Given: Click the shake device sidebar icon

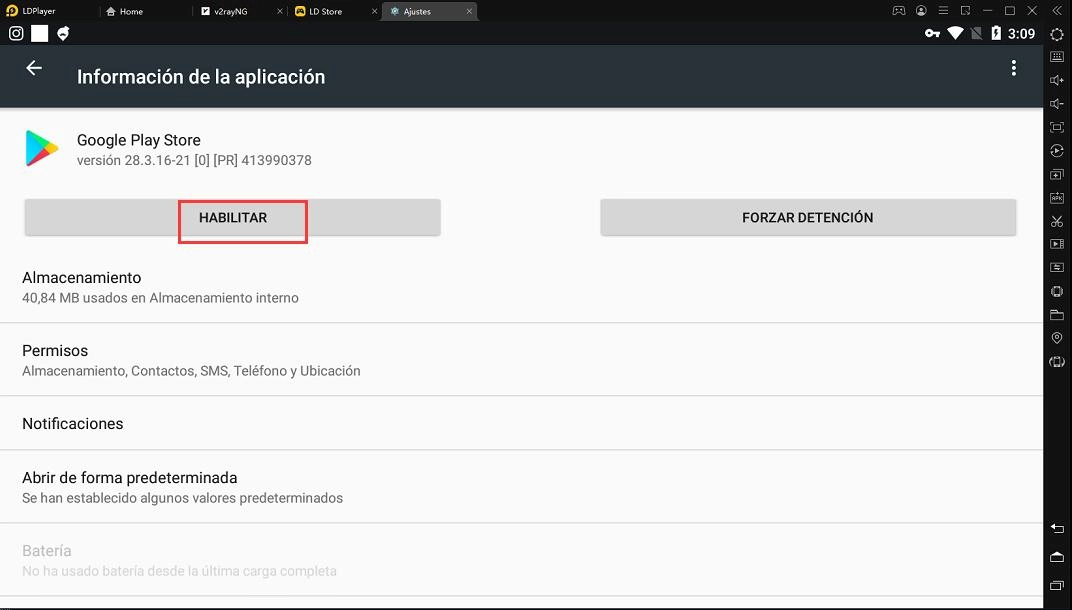Looking at the screenshot, I should pos(1056,291).
